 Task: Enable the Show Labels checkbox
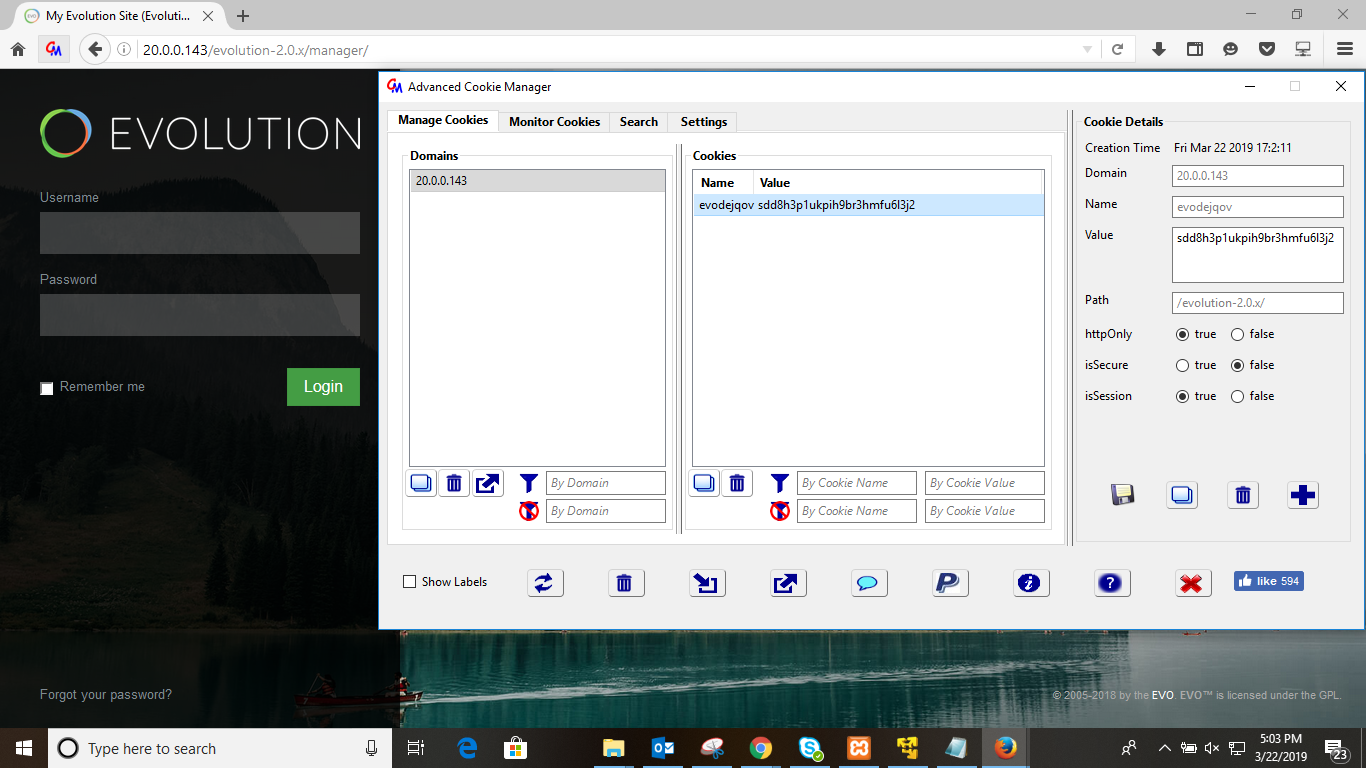tap(409, 582)
